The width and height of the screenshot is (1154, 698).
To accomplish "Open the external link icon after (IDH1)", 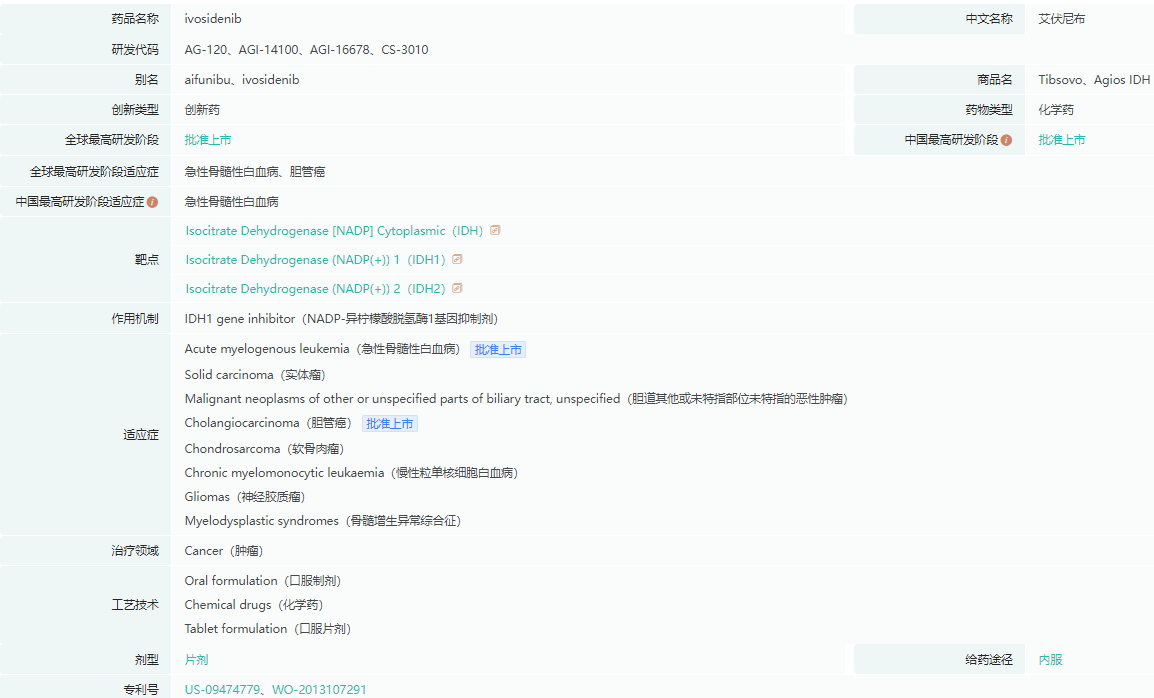I will (x=457, y=259).
